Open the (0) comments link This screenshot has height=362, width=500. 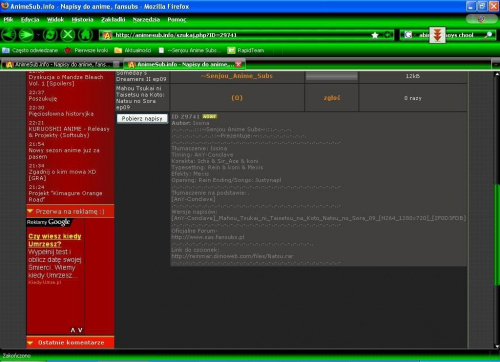pos(237,98)
